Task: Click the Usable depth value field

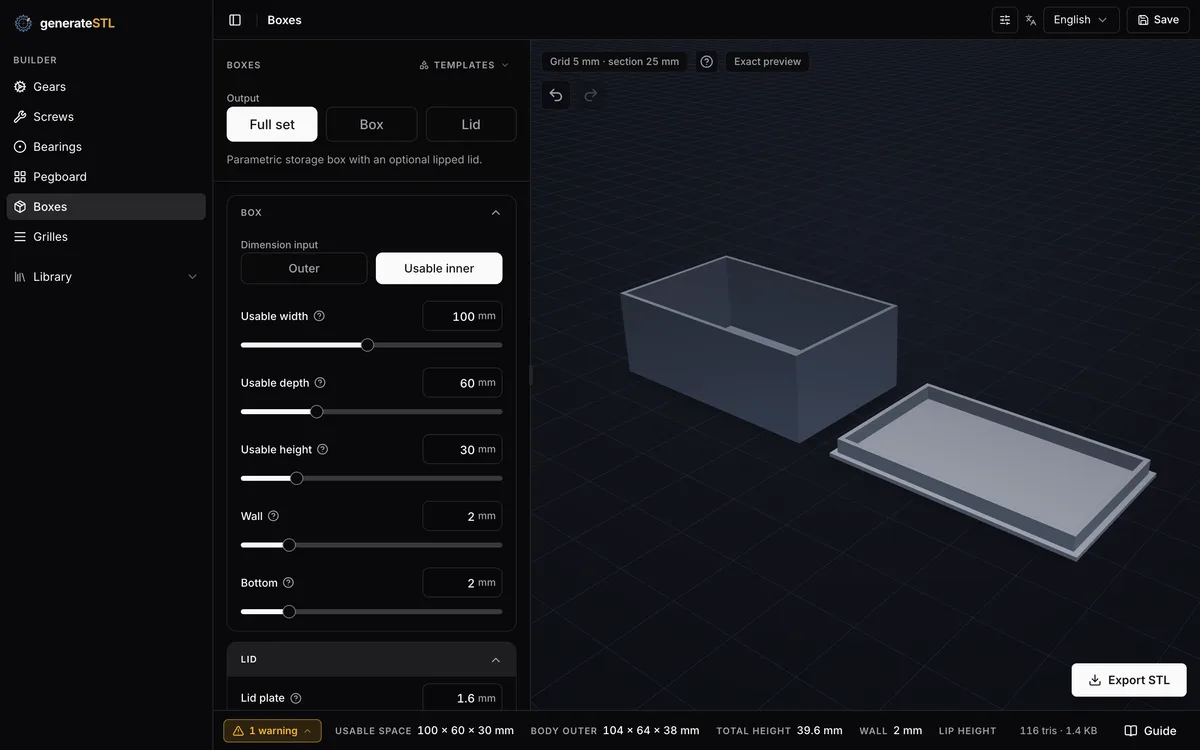Action: click(462, 383)
